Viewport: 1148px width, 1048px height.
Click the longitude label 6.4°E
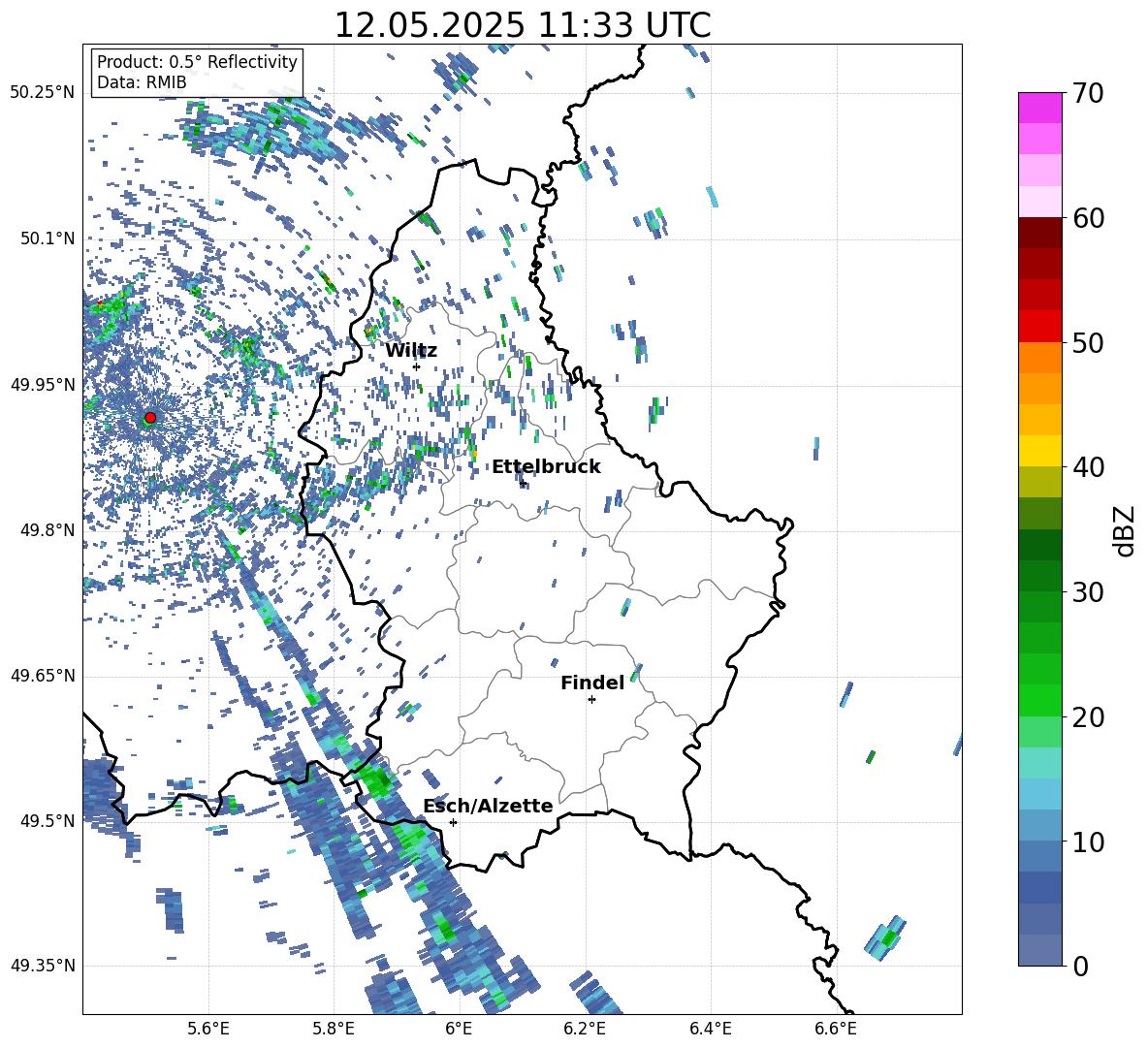(710, 1029)
